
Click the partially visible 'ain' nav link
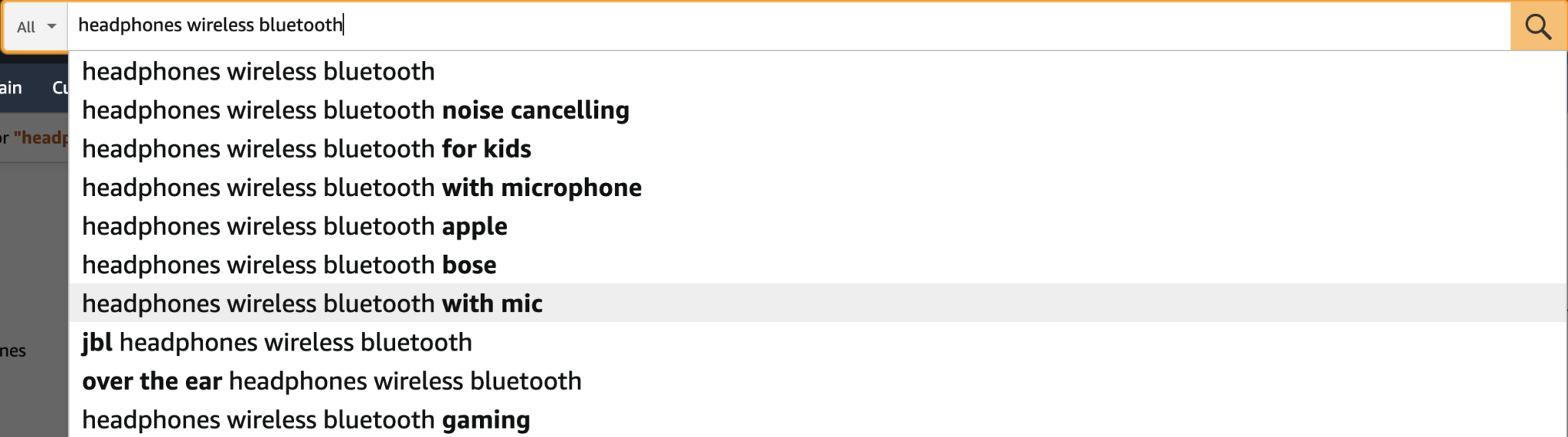[11, 88]
